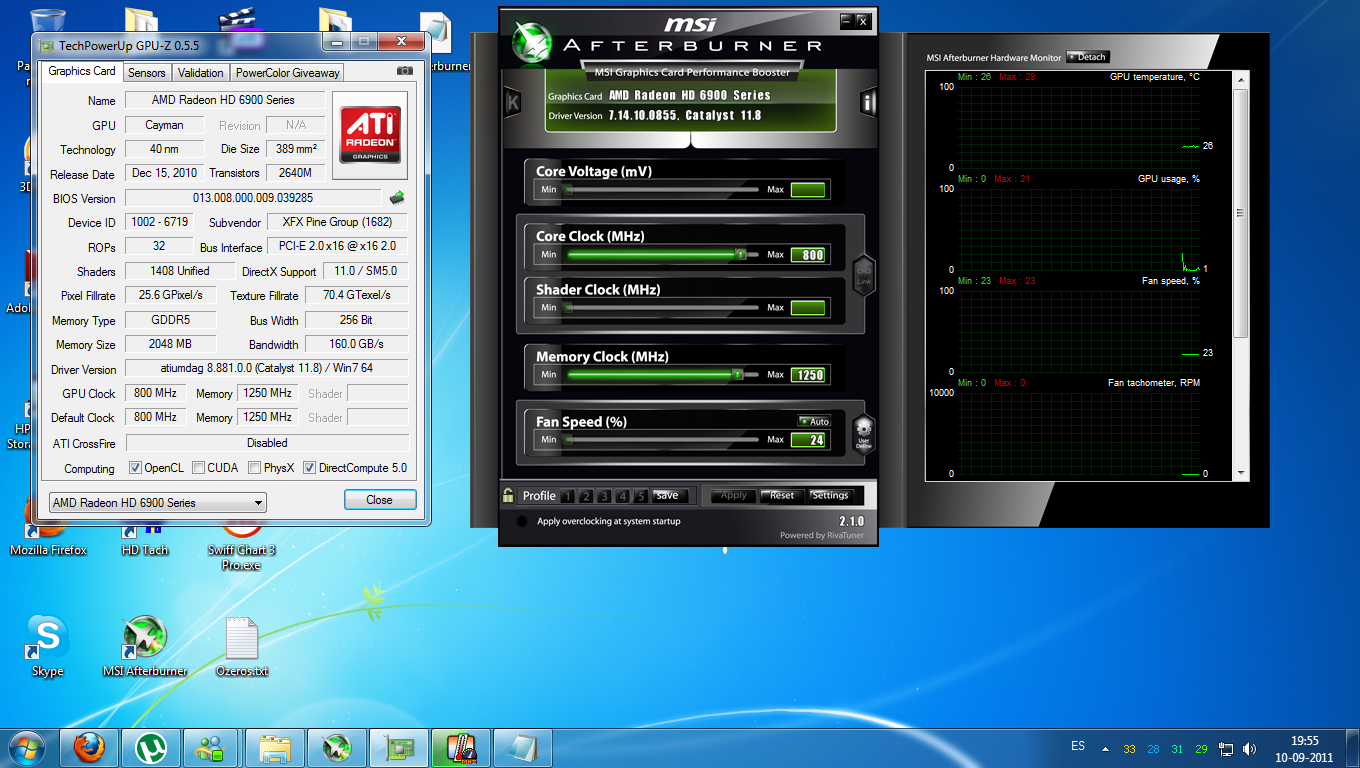
Task: Open Windows Explorer from the taskbar
Action: [x=275, y=747]
